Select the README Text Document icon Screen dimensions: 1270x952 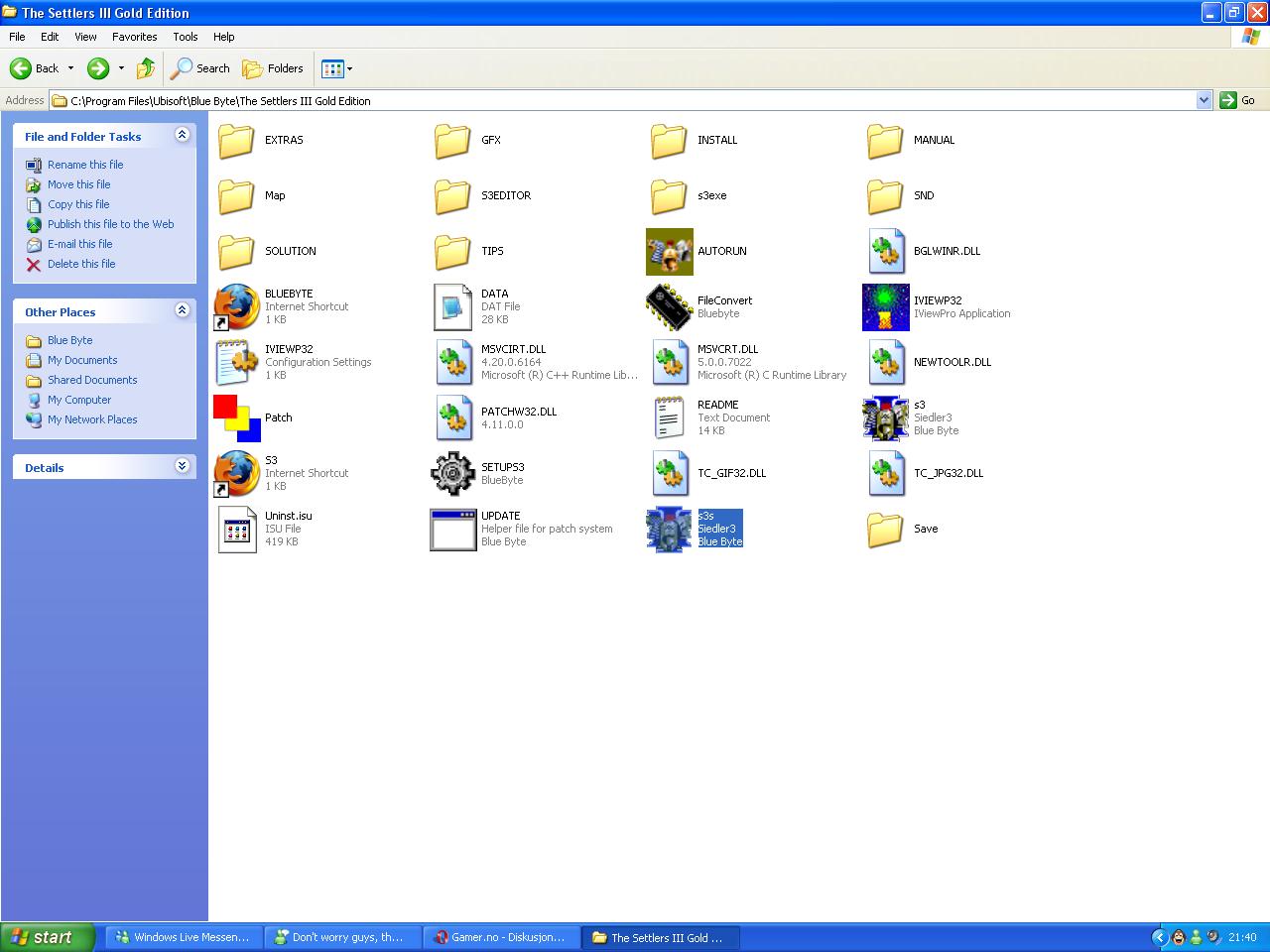(669, 417)
